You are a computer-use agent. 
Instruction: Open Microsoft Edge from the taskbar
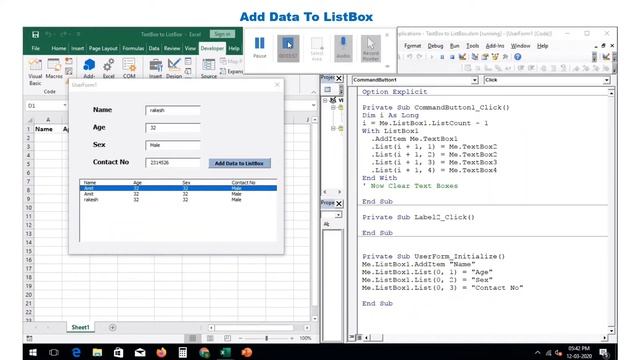76,352
